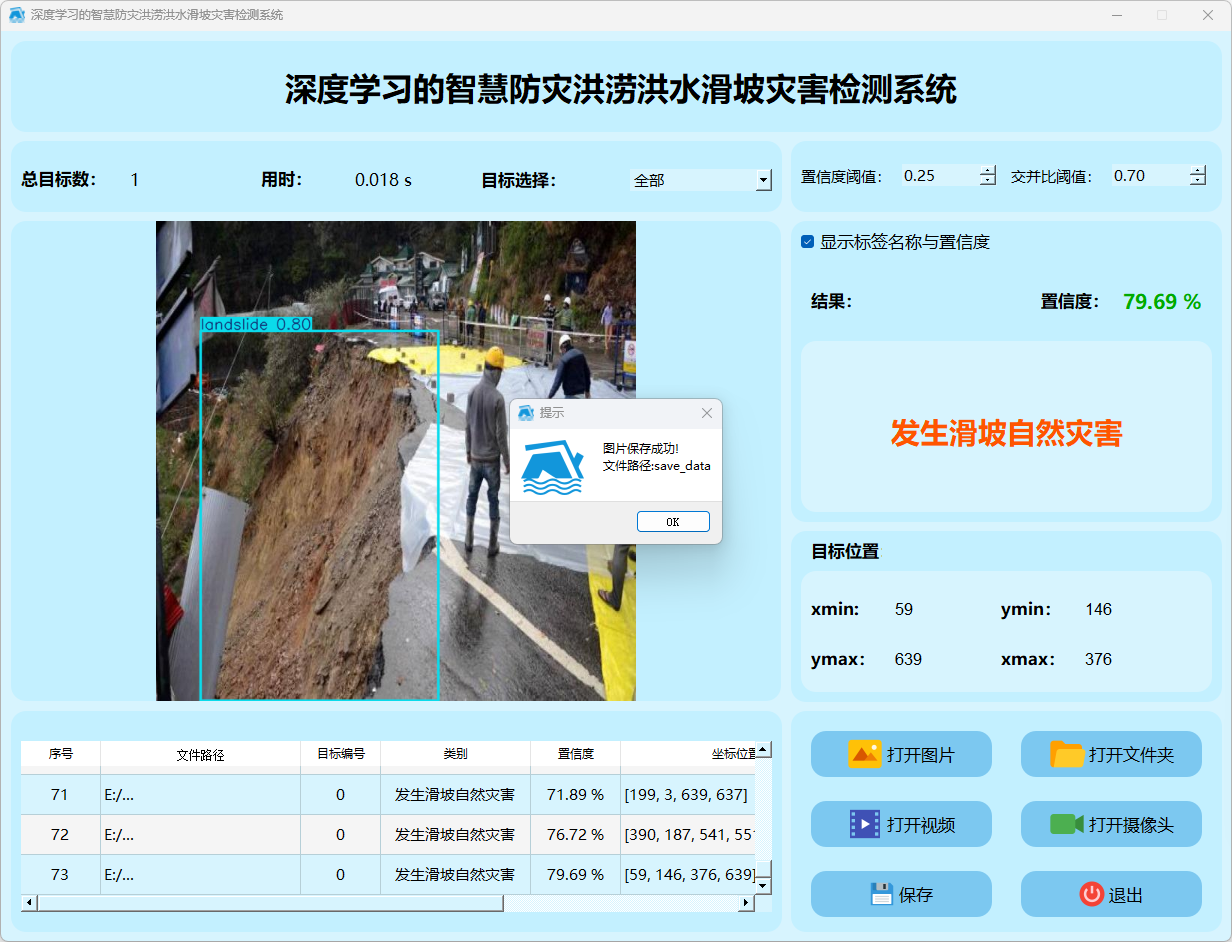Click the 类别 column header

(x=455, y=754)
